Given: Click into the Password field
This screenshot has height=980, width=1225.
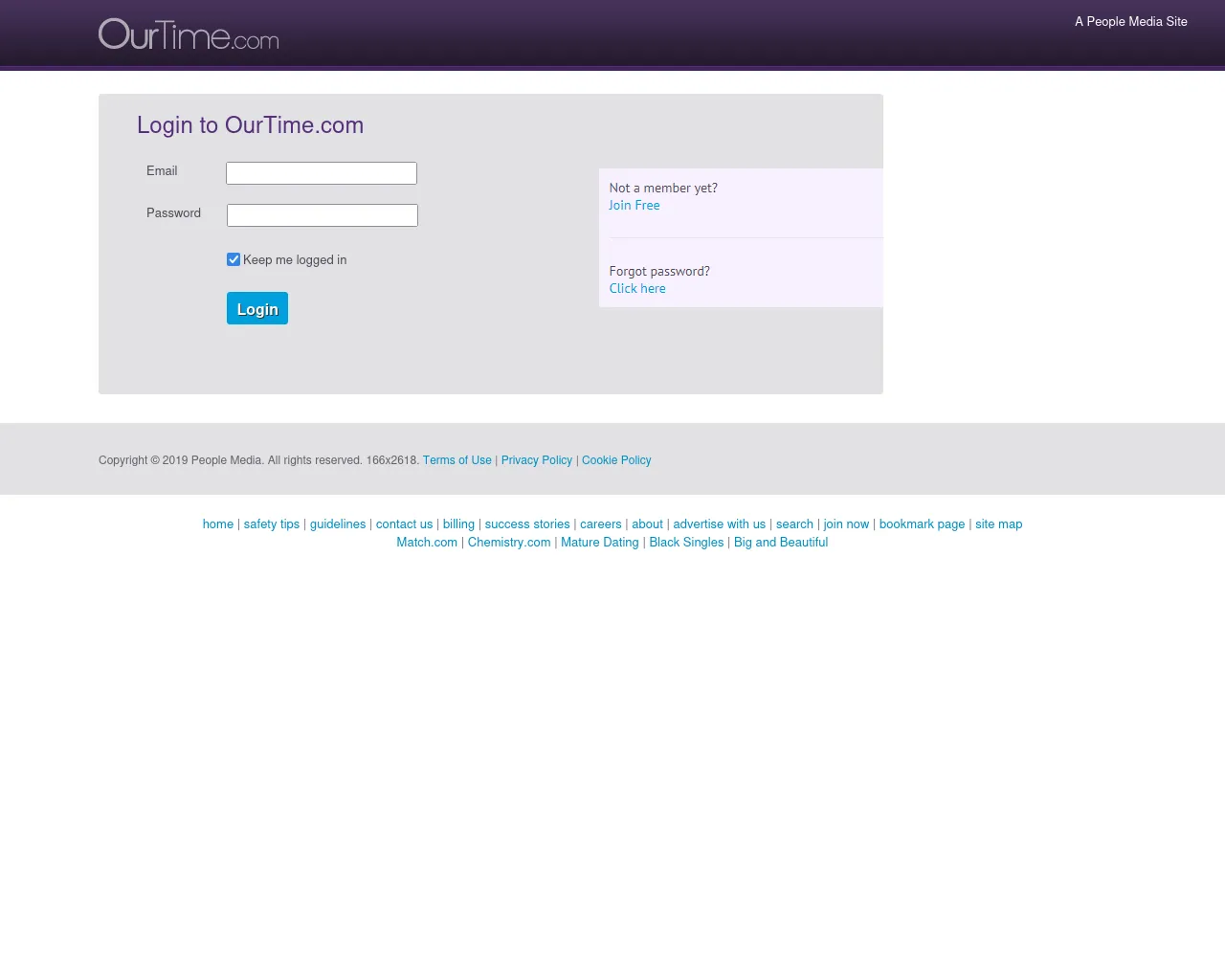Looking at the screenshot, I should [323, 215].
